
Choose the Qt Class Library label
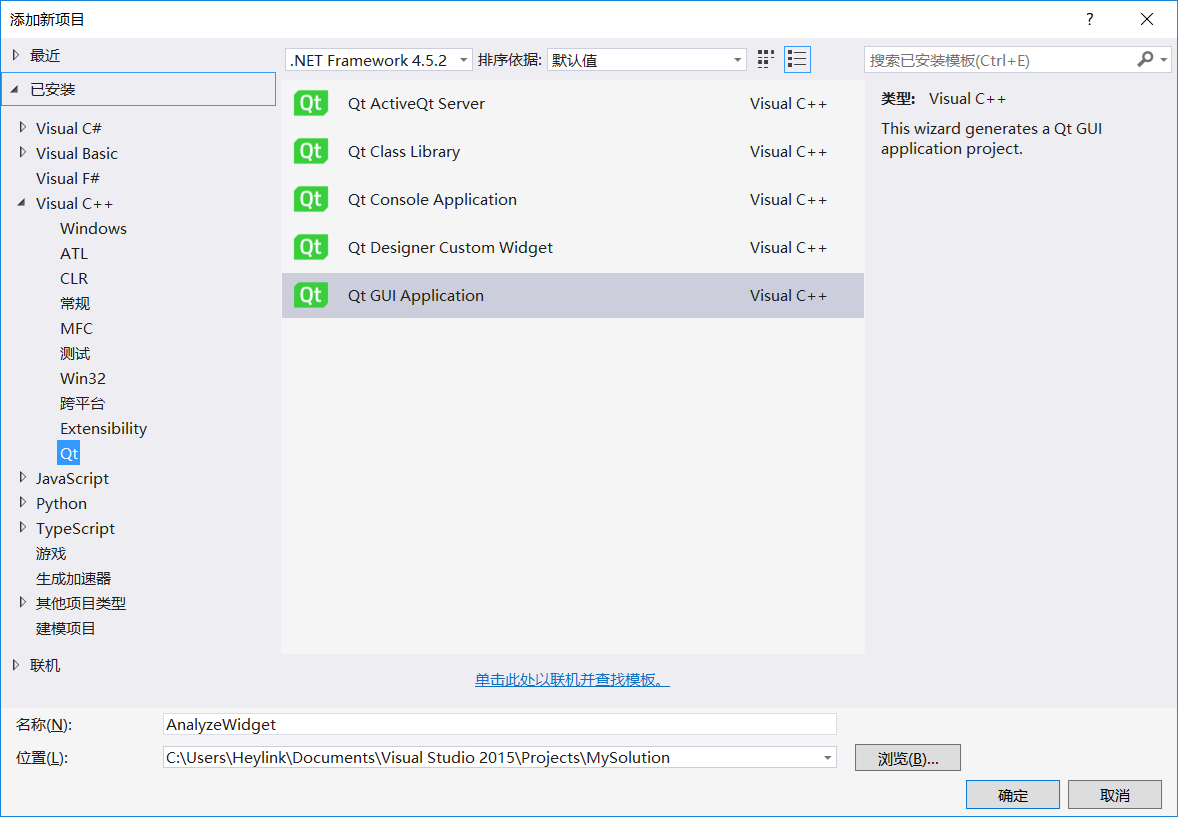tap(403, 151)
